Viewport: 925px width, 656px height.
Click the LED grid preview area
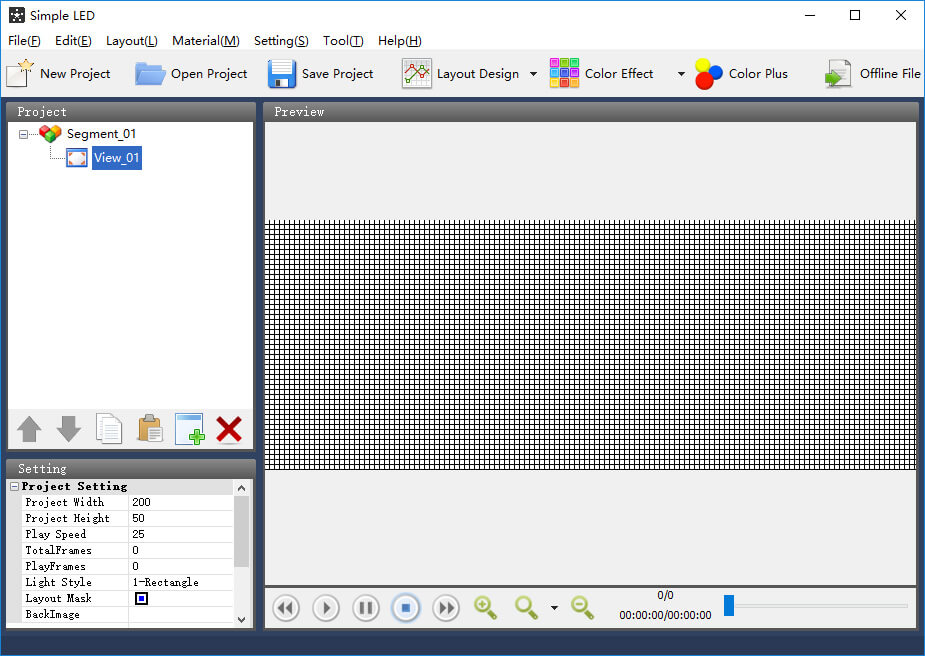(590, 345)
